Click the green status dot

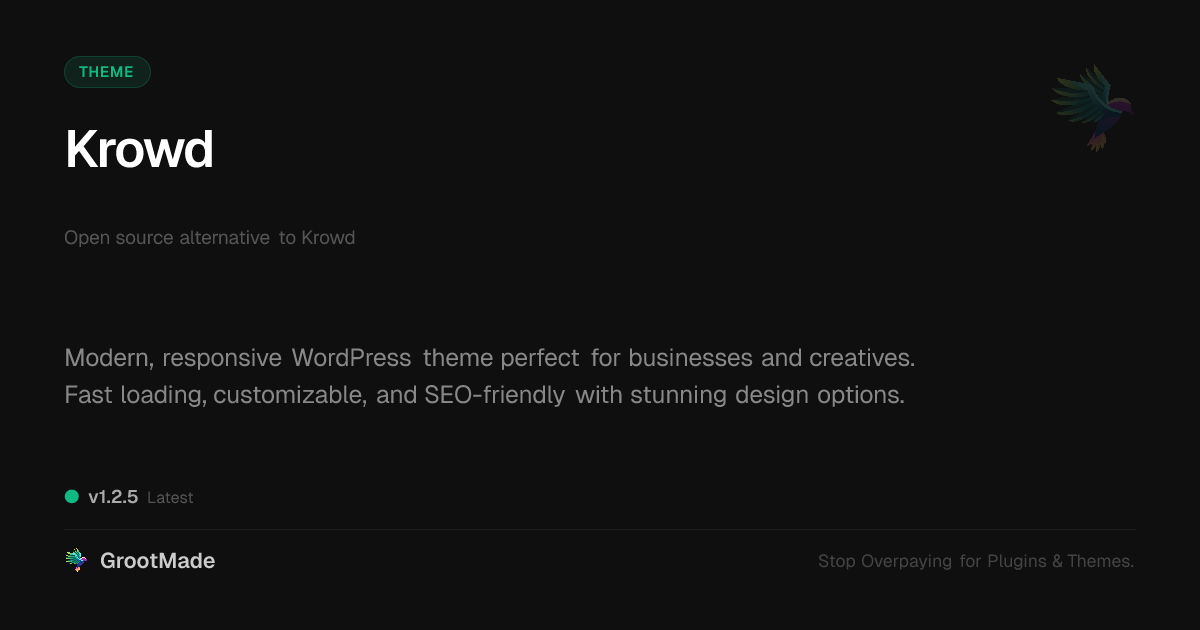(x=72, y=496)
